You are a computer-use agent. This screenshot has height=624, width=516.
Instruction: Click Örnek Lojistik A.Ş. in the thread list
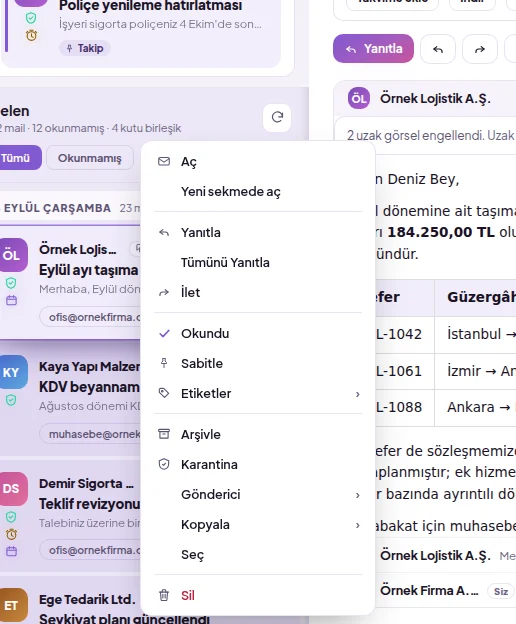[435, 556]
